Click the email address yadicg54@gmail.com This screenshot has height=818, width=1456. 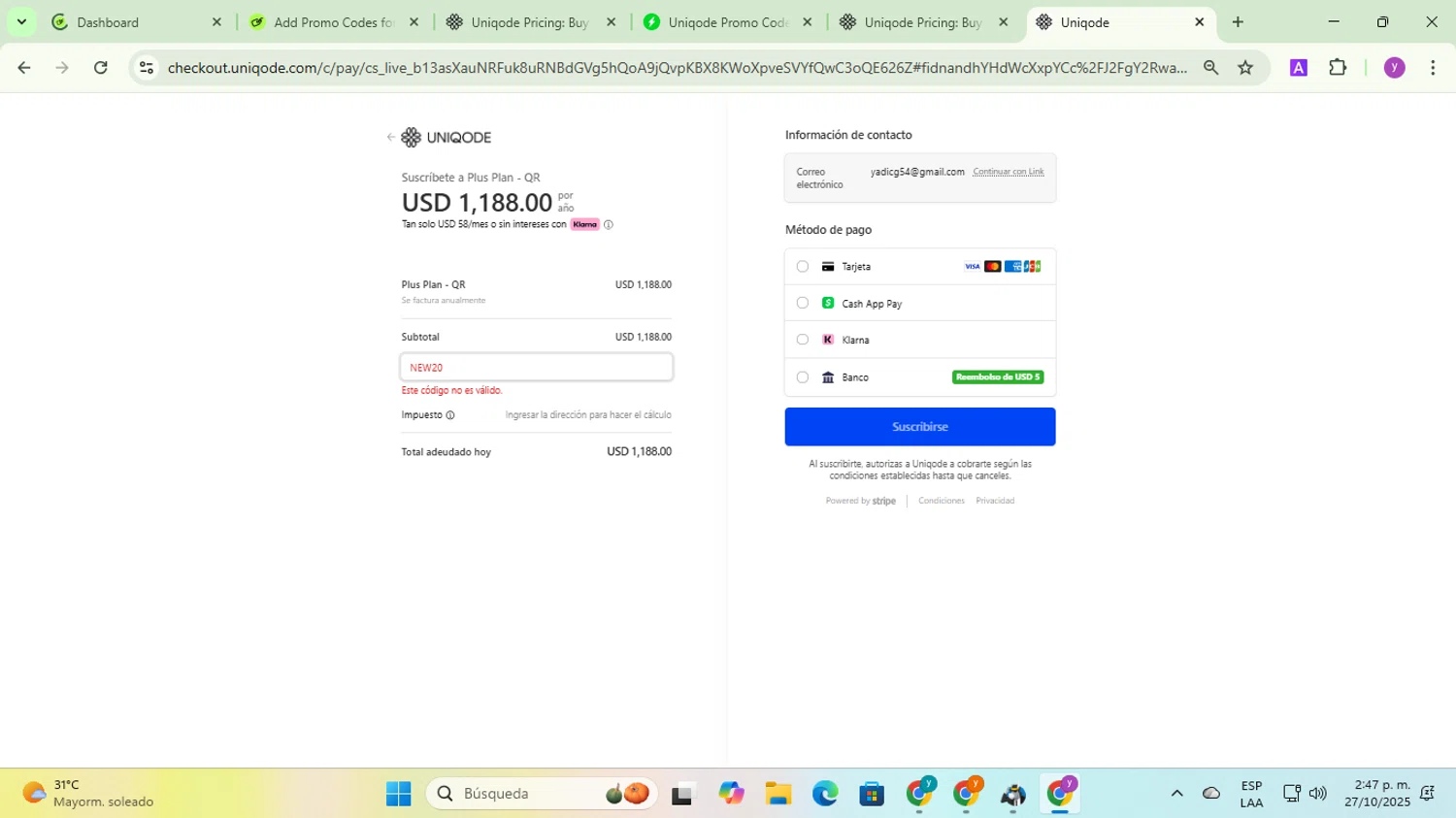(917, 172)
